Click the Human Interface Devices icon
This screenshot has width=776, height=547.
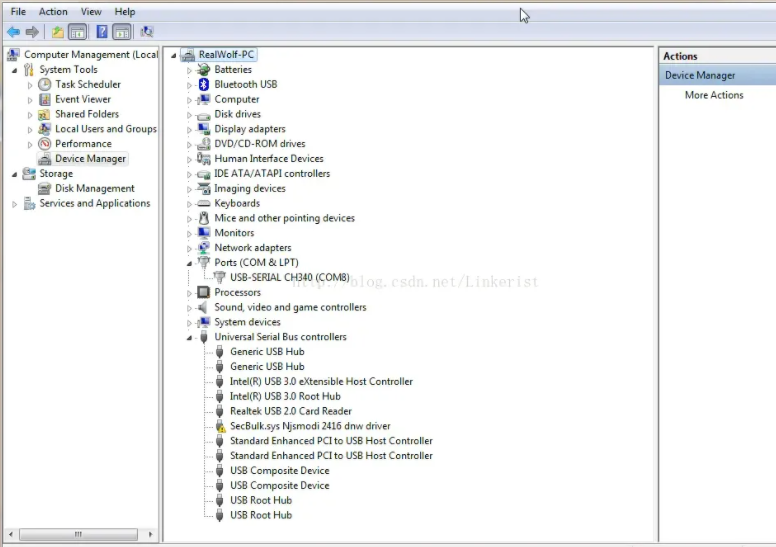coord(203,158)
